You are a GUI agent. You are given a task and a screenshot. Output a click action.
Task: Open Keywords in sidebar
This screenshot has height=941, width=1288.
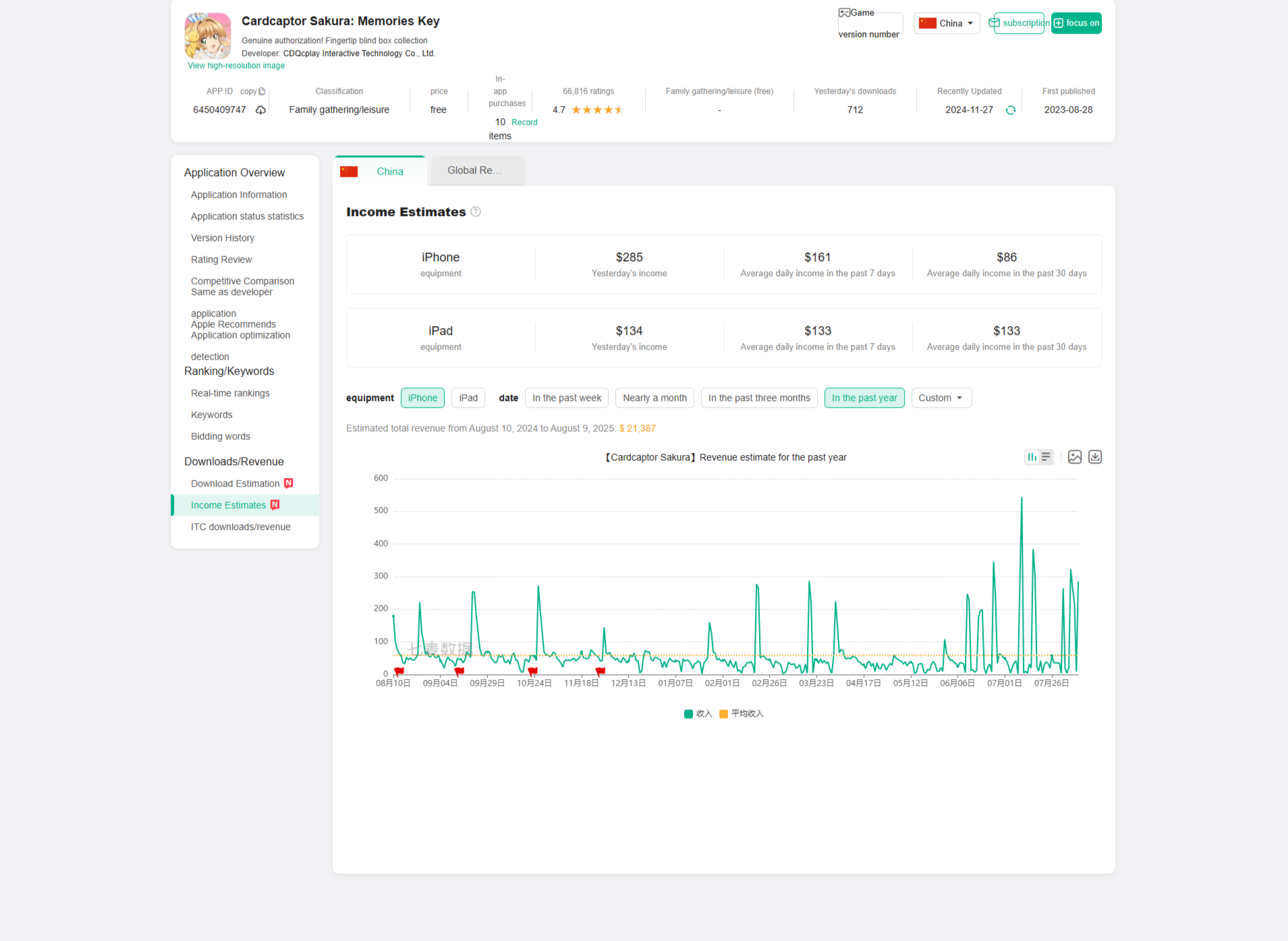(211, 415)
